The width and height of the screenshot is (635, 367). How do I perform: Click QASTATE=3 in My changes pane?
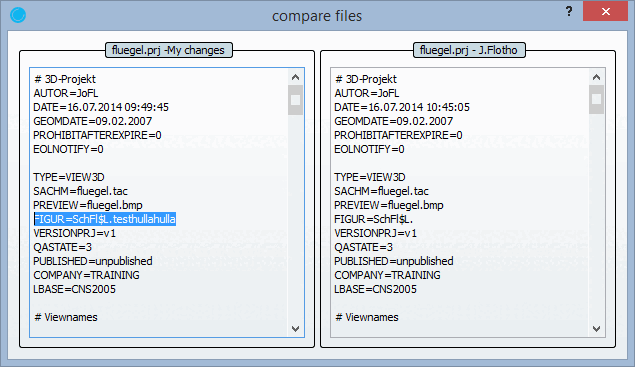pos(63,247)
